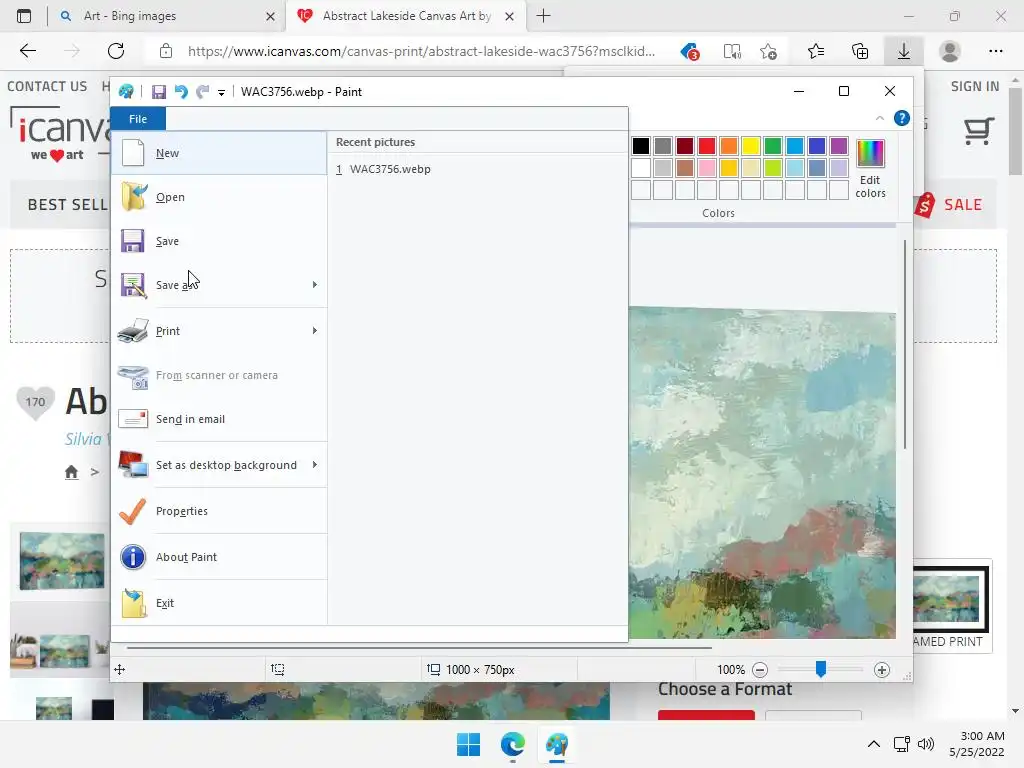
Task: Expand the Print submenu arrow
Action: (315, 330)
